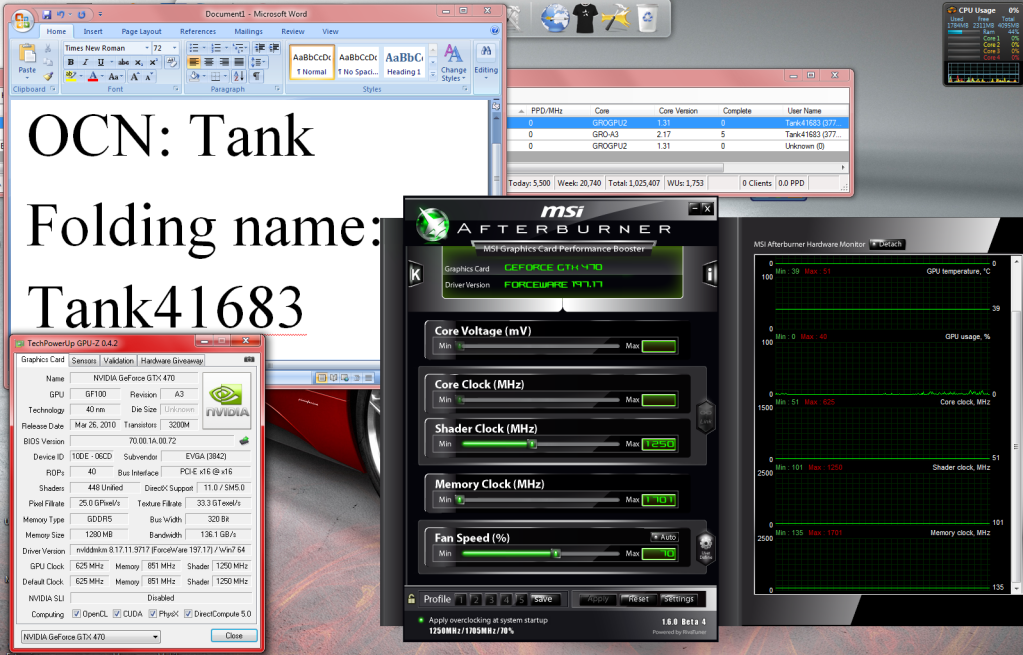
Task: Open Afterburner Settings
Action: pyautogui.click(x=678, y=599)
